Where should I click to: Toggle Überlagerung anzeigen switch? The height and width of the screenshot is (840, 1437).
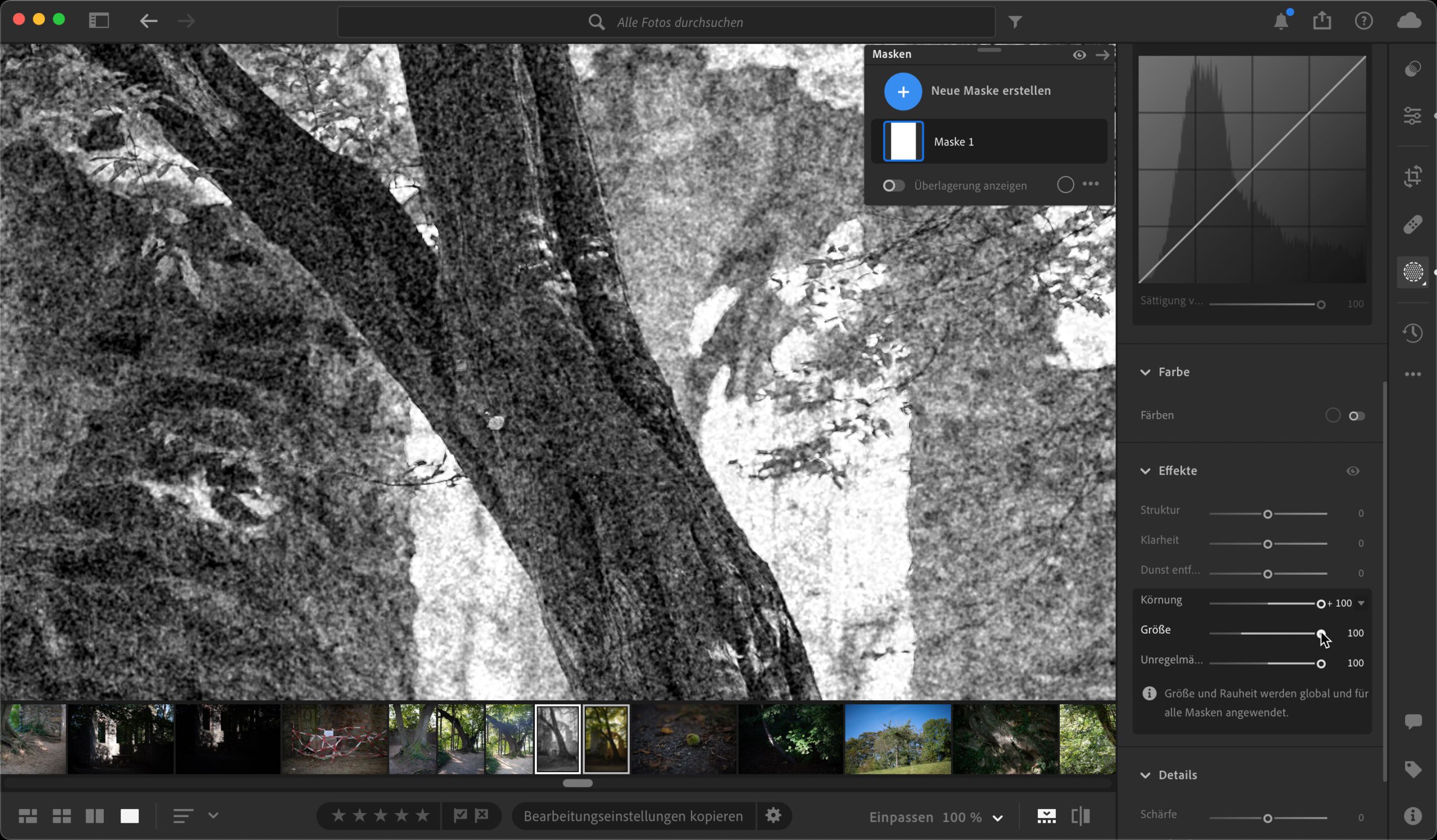click(893, 186)
